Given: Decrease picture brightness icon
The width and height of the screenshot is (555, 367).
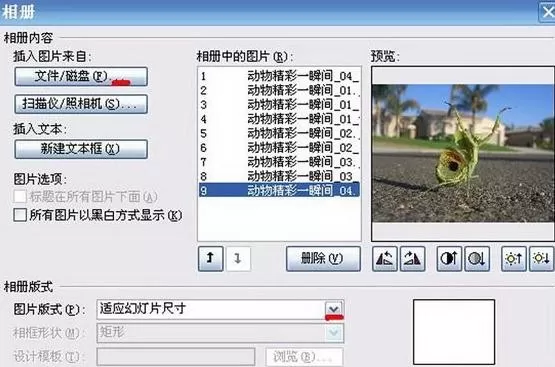Looking at the screenshot, I should click(x=542, y=259).
